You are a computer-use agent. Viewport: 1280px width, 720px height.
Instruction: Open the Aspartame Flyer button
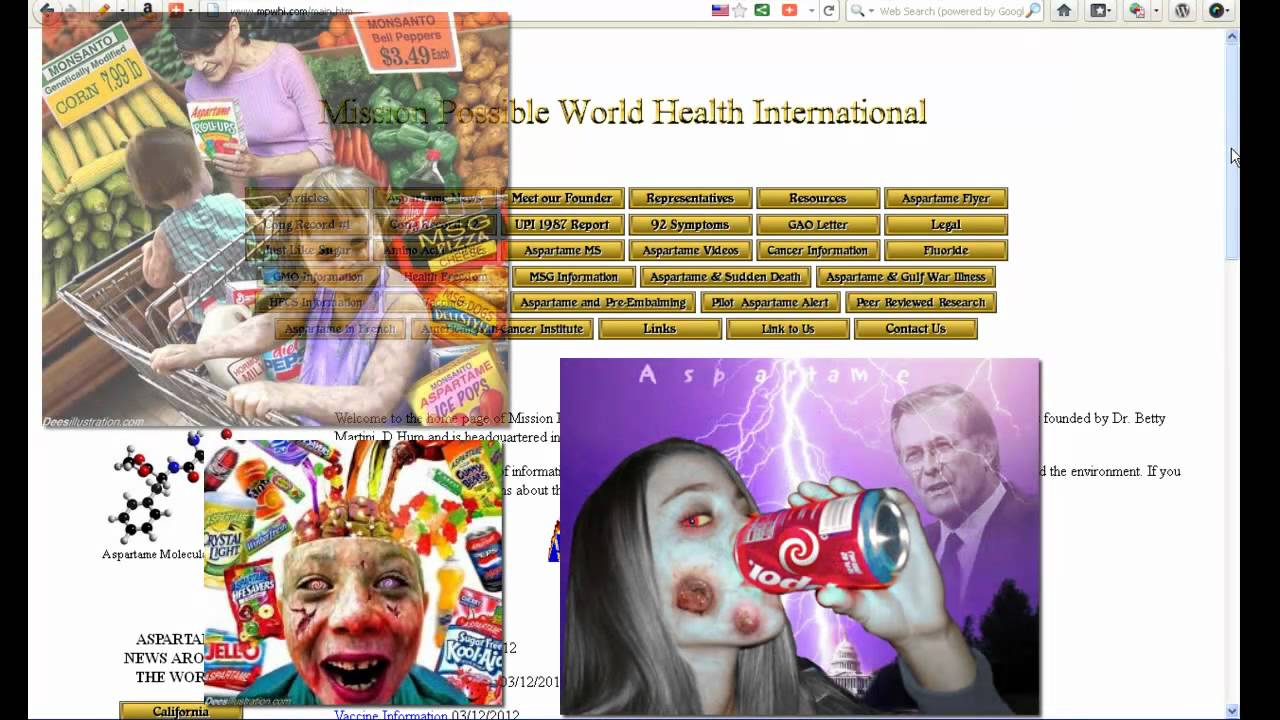pos(946,198)
